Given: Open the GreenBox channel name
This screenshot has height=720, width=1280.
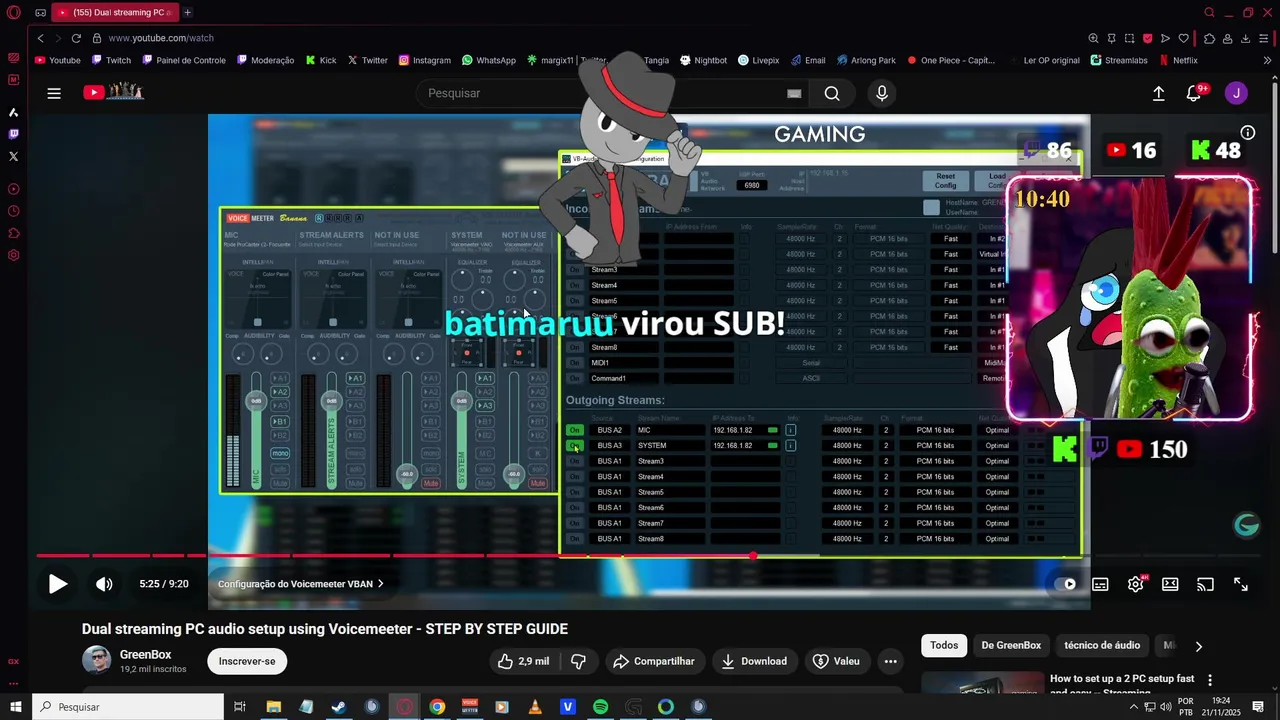Looking at the screenshot, I should point(146,654).
